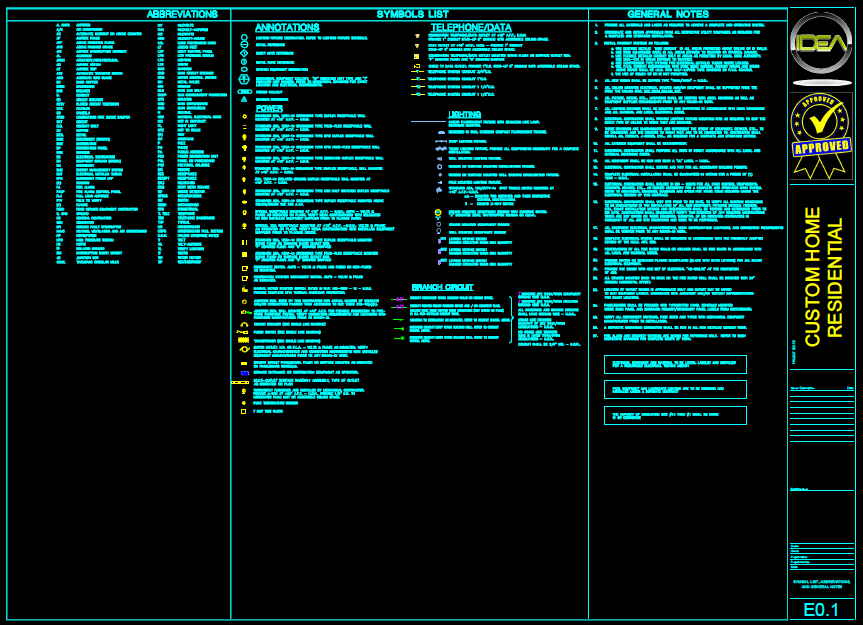
Task: Select the LIGHTING section title
Action: 464,115
